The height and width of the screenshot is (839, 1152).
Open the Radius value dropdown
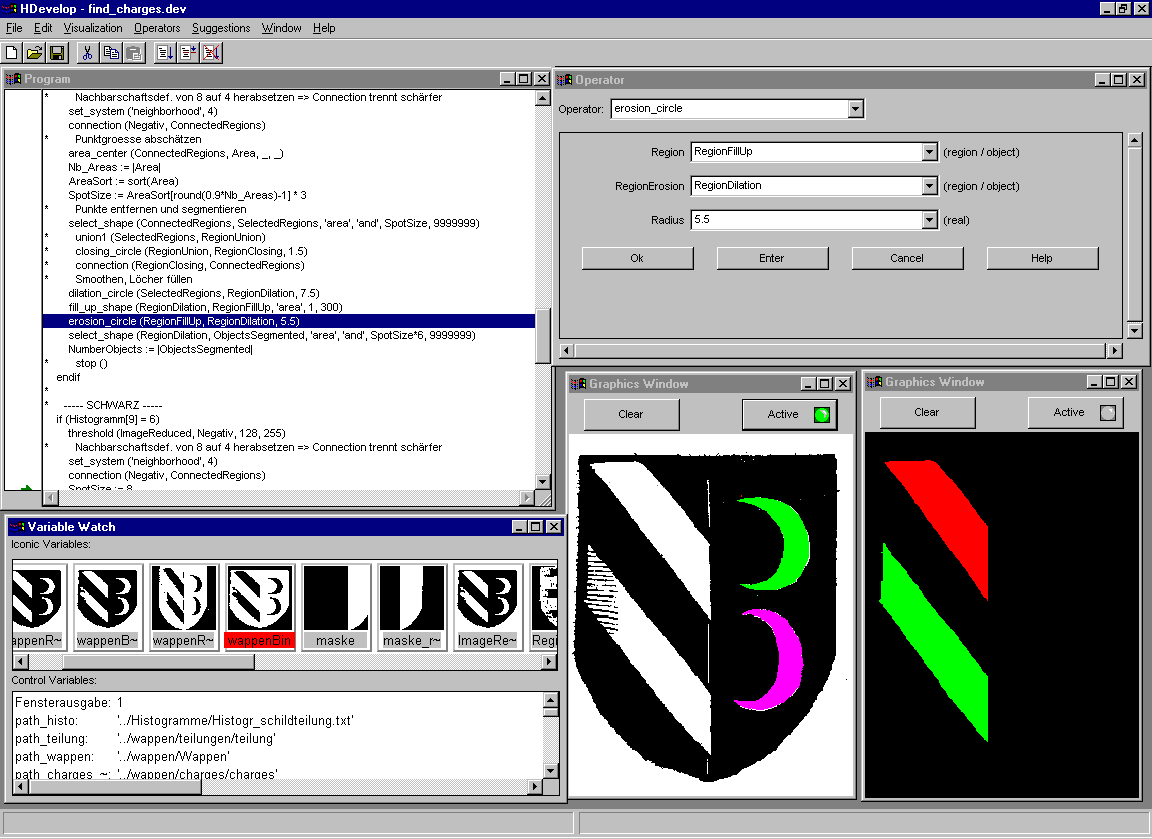coord(929,220)
